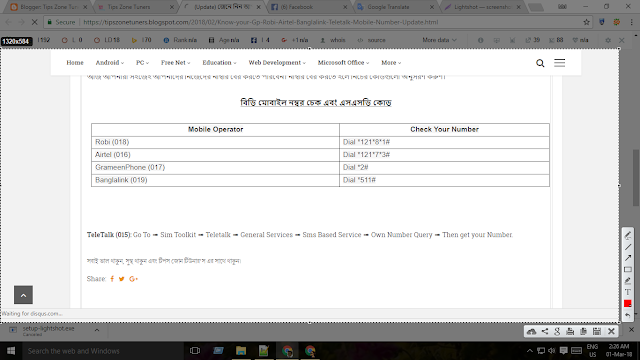Image resolution: width=640 pixels, height=360 pixels.
Task: Select the Lightshot marker highlighter tool
Action: tap(628, 281)
